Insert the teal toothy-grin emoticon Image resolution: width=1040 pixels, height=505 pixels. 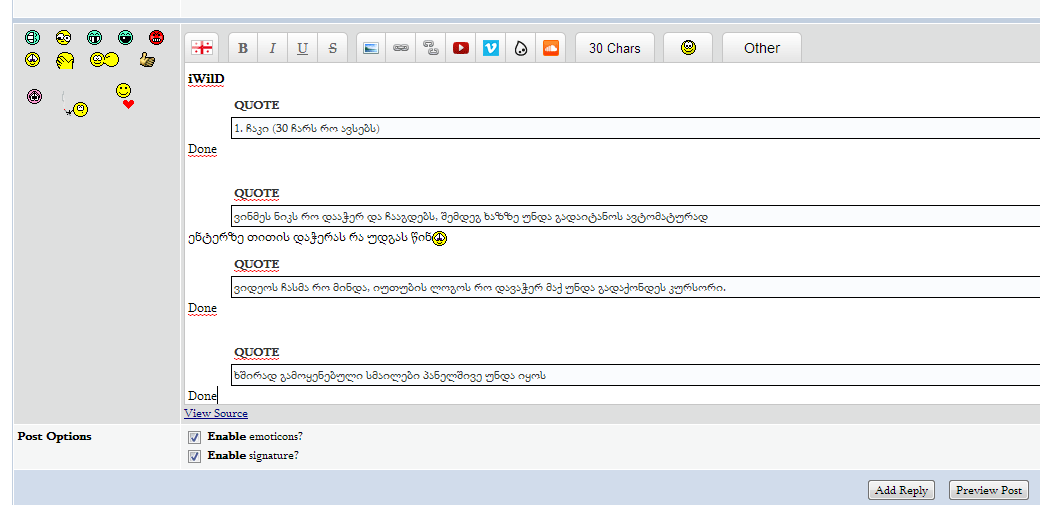tap(94, 37)
